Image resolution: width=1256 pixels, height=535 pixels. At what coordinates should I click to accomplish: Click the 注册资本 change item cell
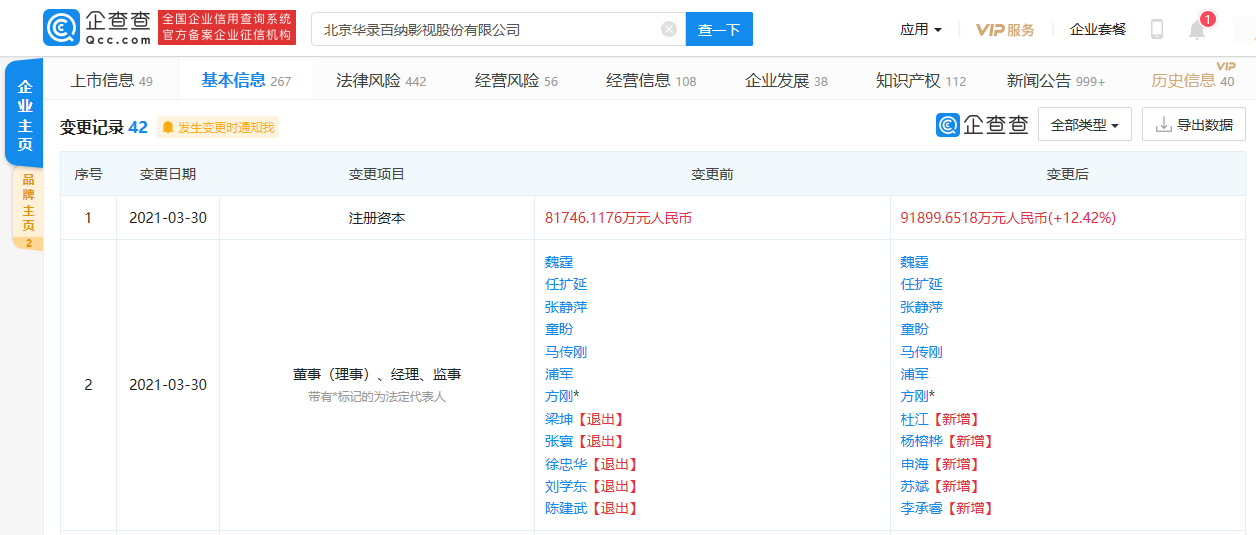click(377, 217)
